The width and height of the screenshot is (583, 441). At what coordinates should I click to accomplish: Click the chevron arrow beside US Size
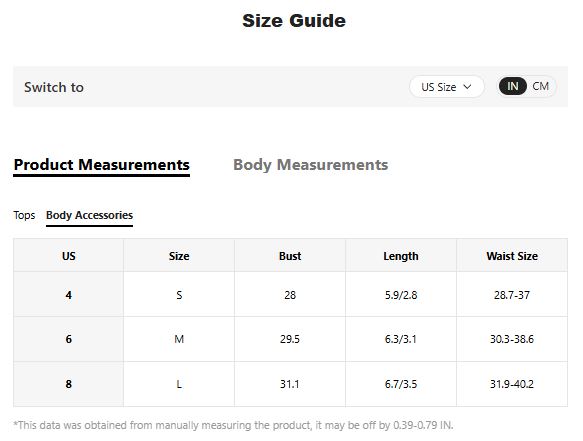(467, 87)
